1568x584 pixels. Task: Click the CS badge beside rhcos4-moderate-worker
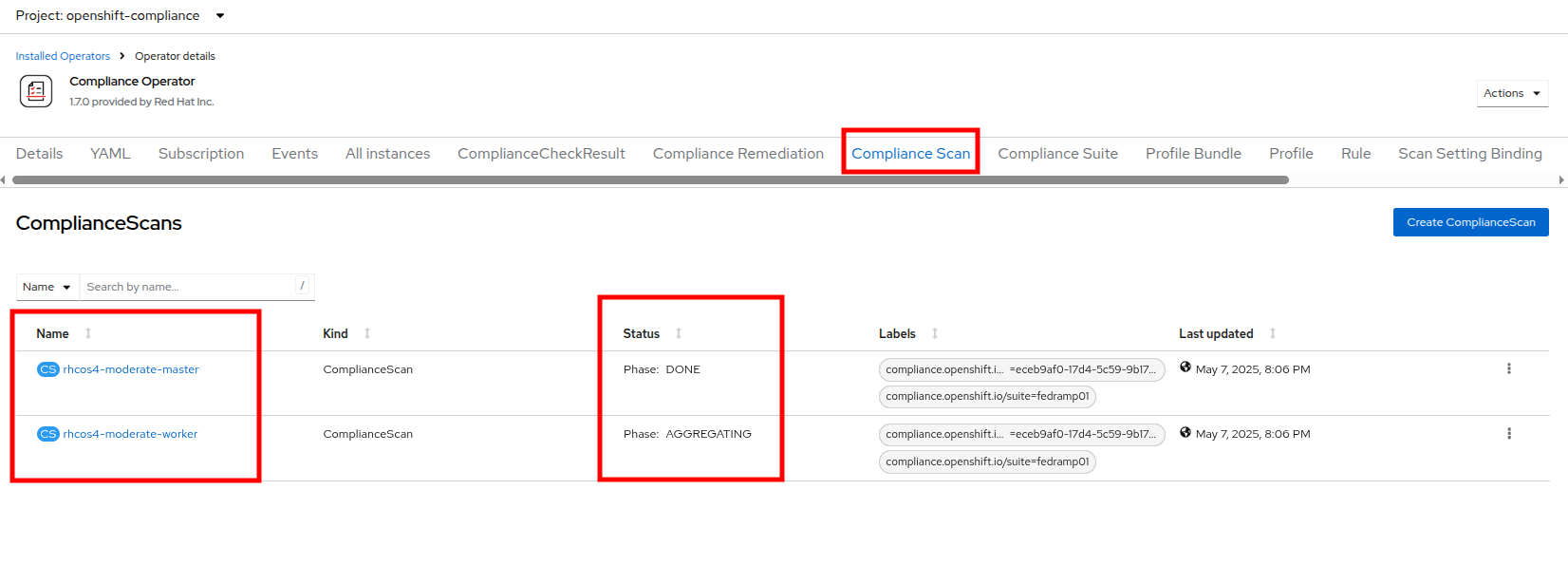pos(47,434)
